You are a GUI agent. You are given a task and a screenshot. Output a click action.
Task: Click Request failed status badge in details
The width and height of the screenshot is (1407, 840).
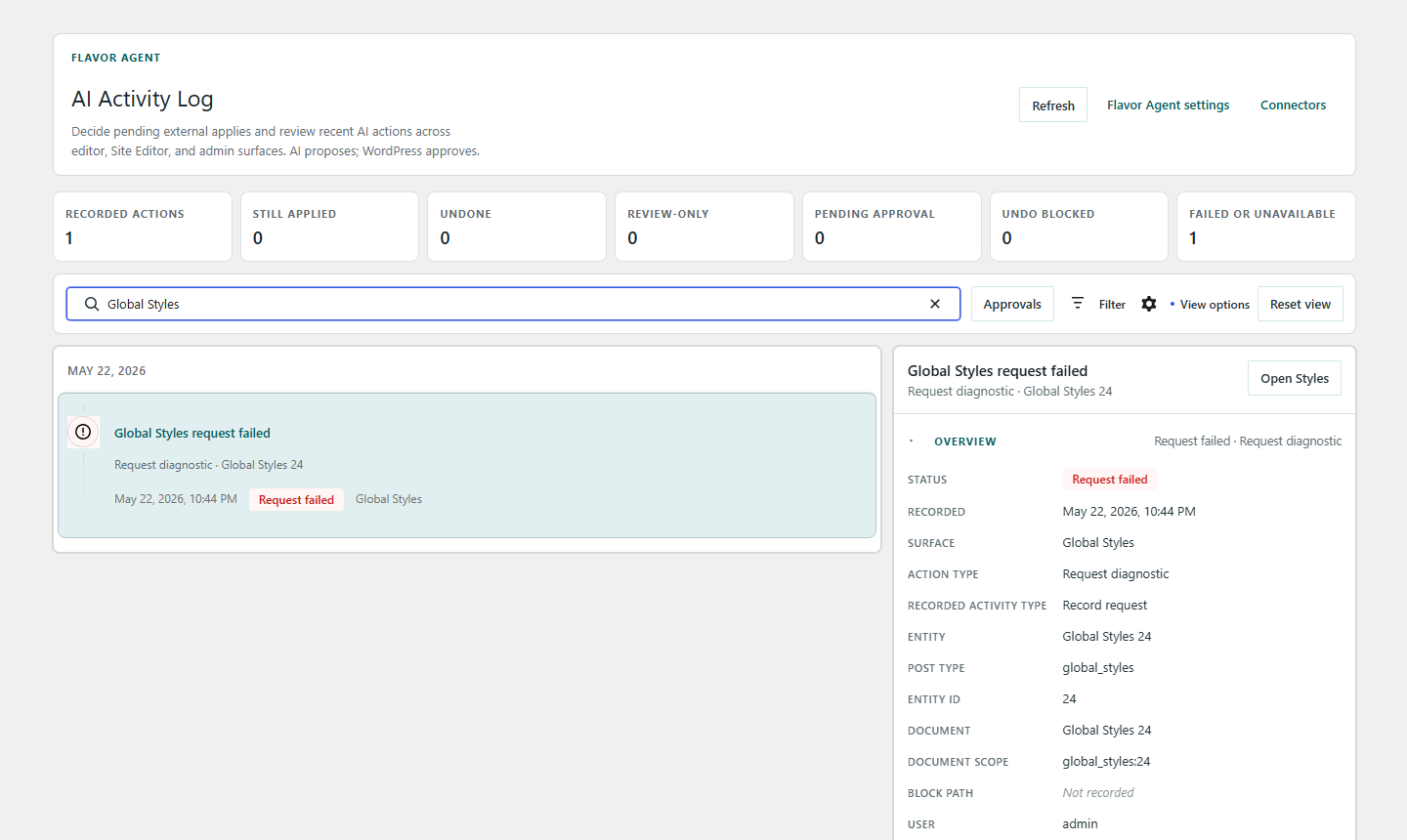click(x=1110, y=479)
